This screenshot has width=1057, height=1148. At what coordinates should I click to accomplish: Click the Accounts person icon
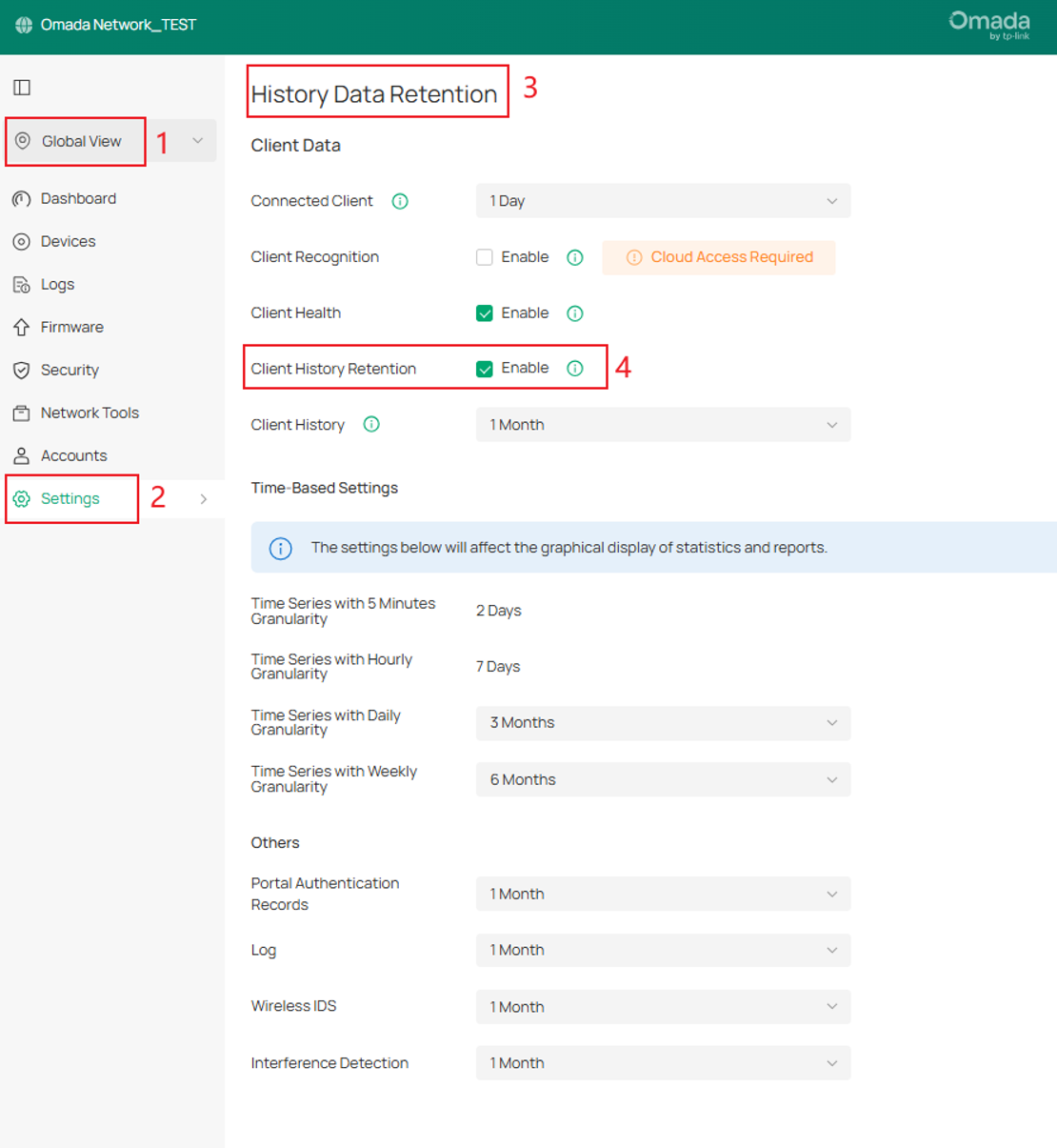[x=21, y=456]
